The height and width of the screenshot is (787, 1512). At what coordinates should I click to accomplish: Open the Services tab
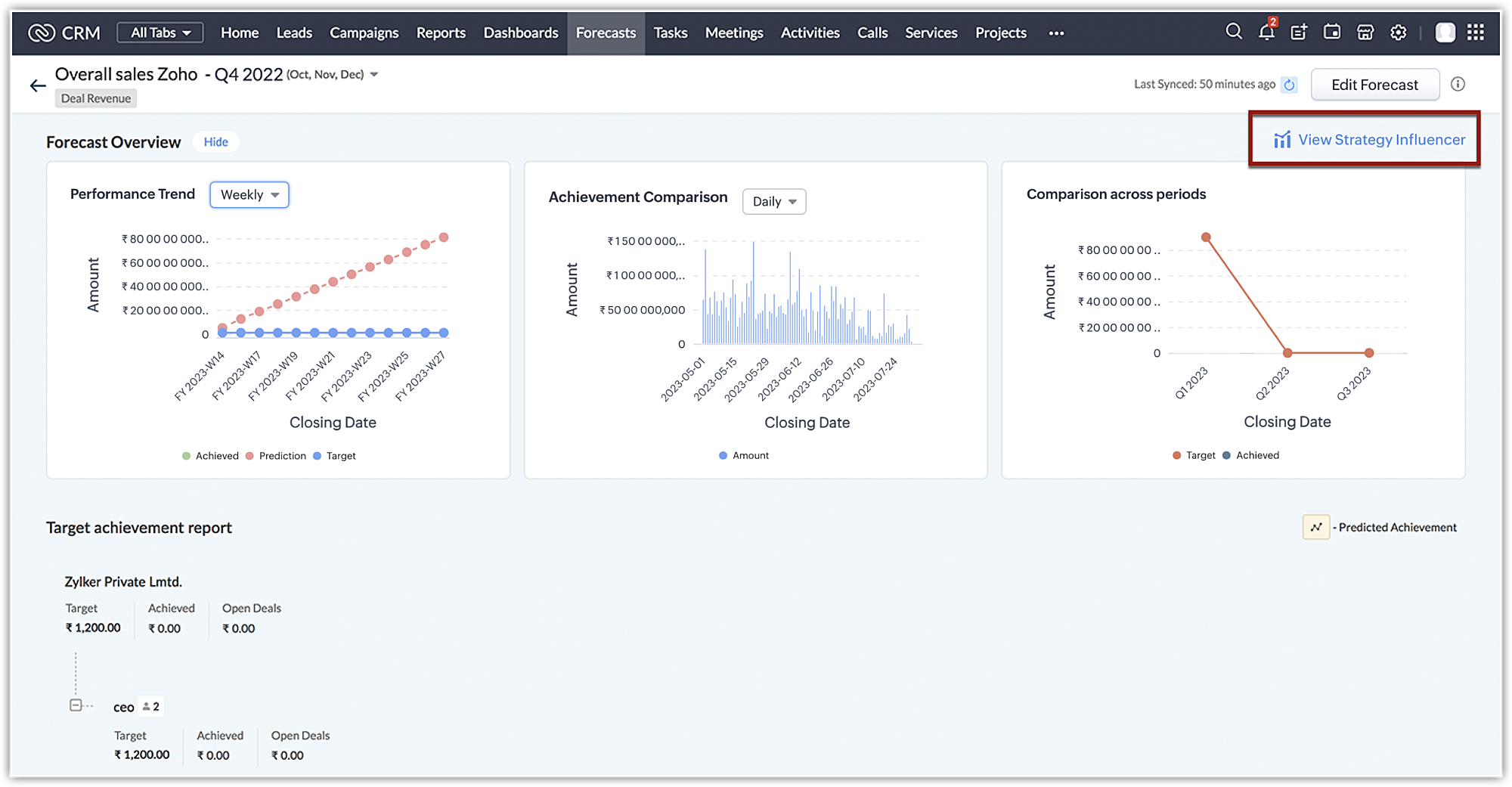tap(931, 33)
